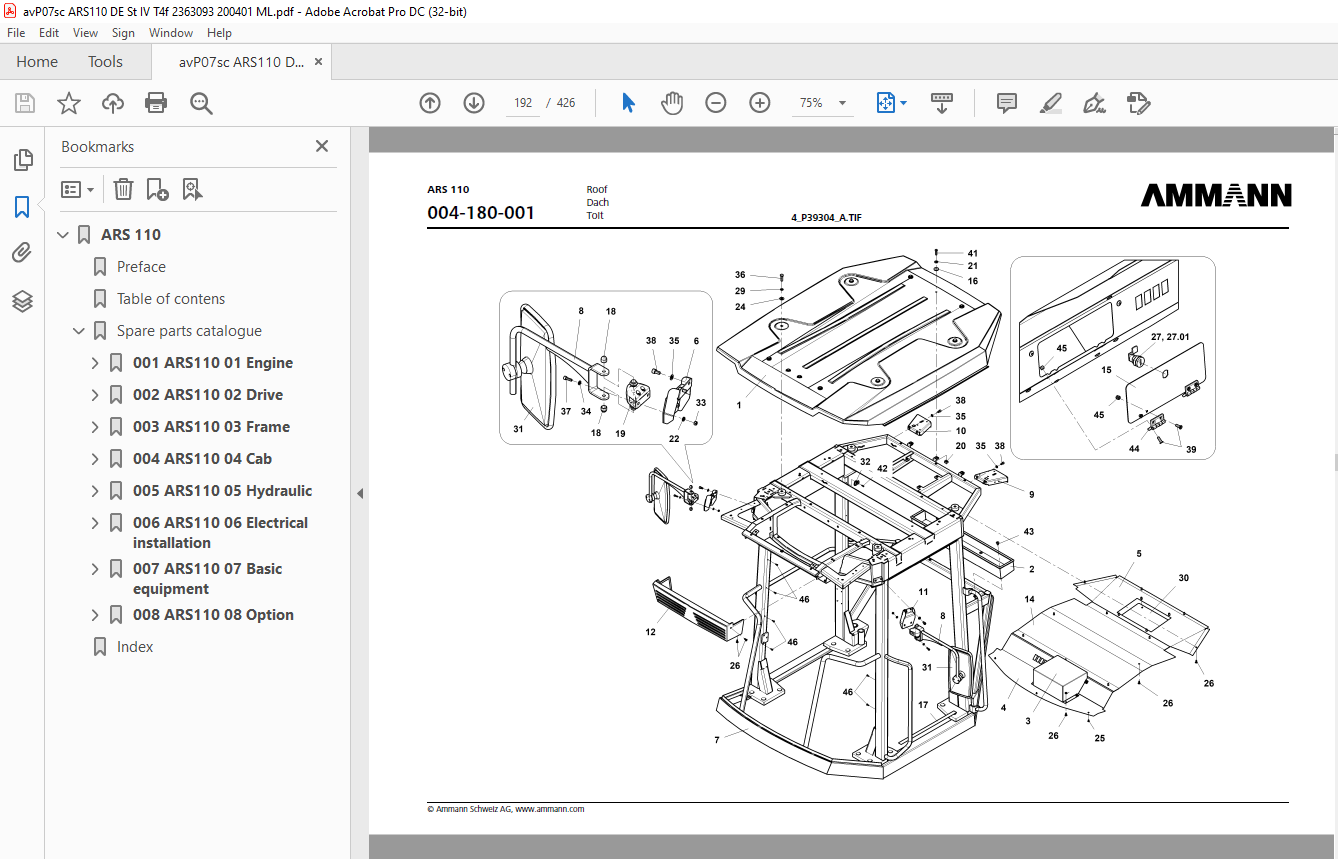Go to next page arrow icon

point(474,103)
